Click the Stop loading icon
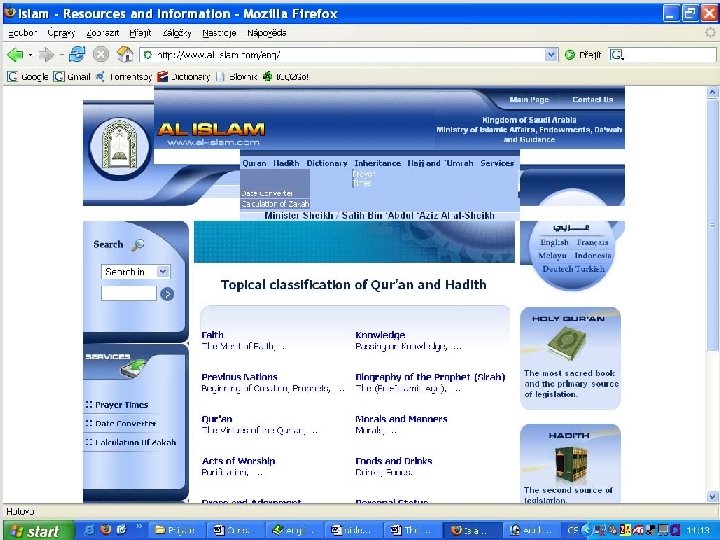This screenshot has width=720, height=540. click(x=101, y=55)
